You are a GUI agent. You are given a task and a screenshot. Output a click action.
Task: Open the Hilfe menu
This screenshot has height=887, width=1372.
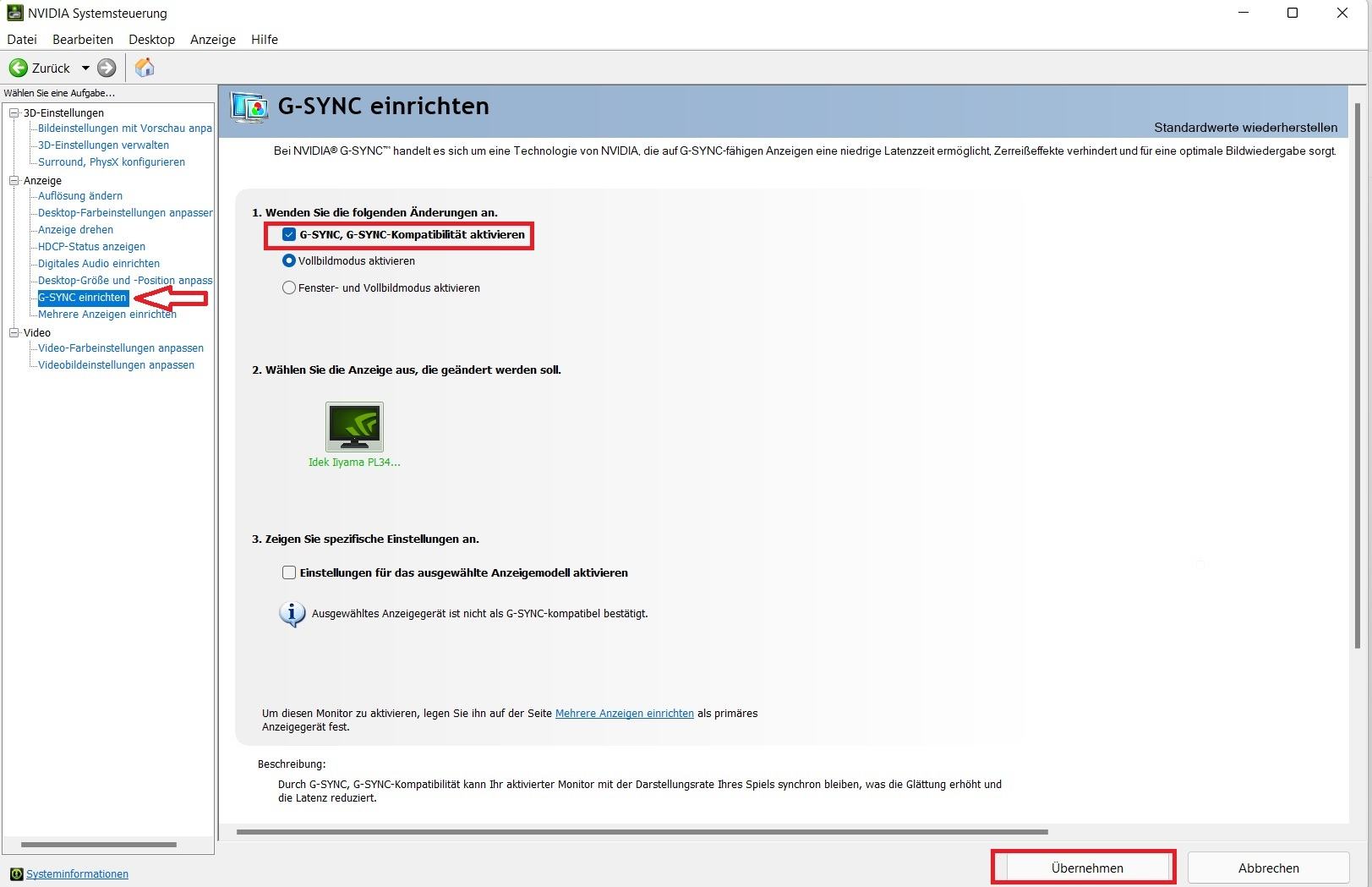click(265, 40)
